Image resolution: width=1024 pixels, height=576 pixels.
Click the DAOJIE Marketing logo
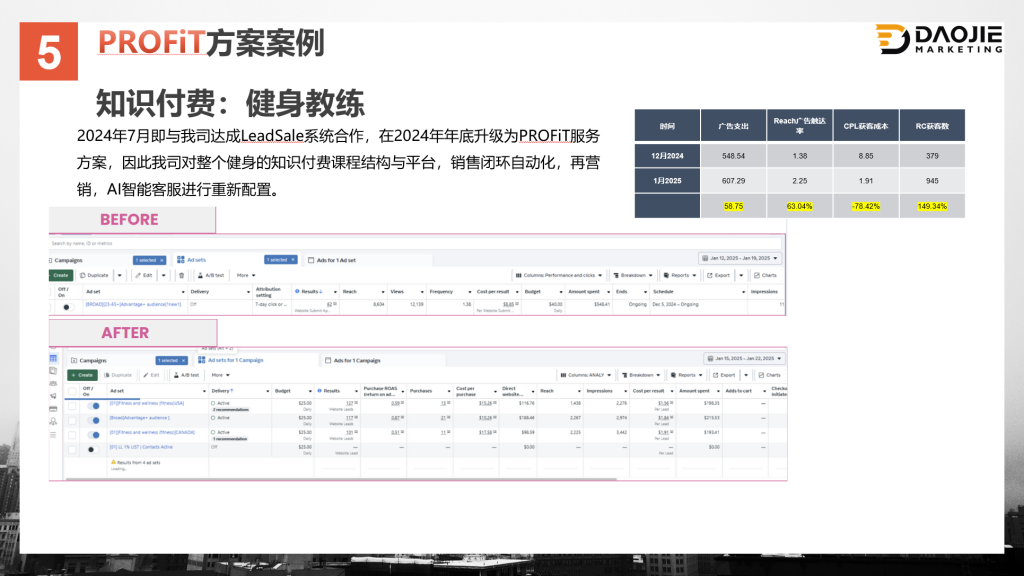tap(938, 39)
